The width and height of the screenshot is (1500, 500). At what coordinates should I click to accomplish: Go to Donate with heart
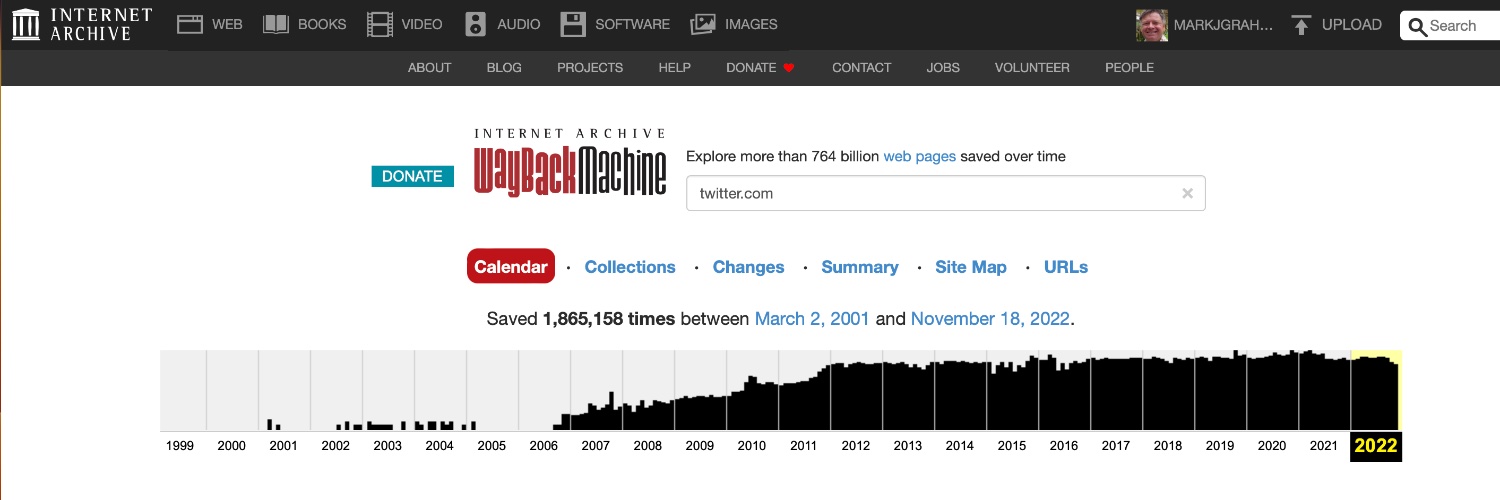tap(760, 68)
